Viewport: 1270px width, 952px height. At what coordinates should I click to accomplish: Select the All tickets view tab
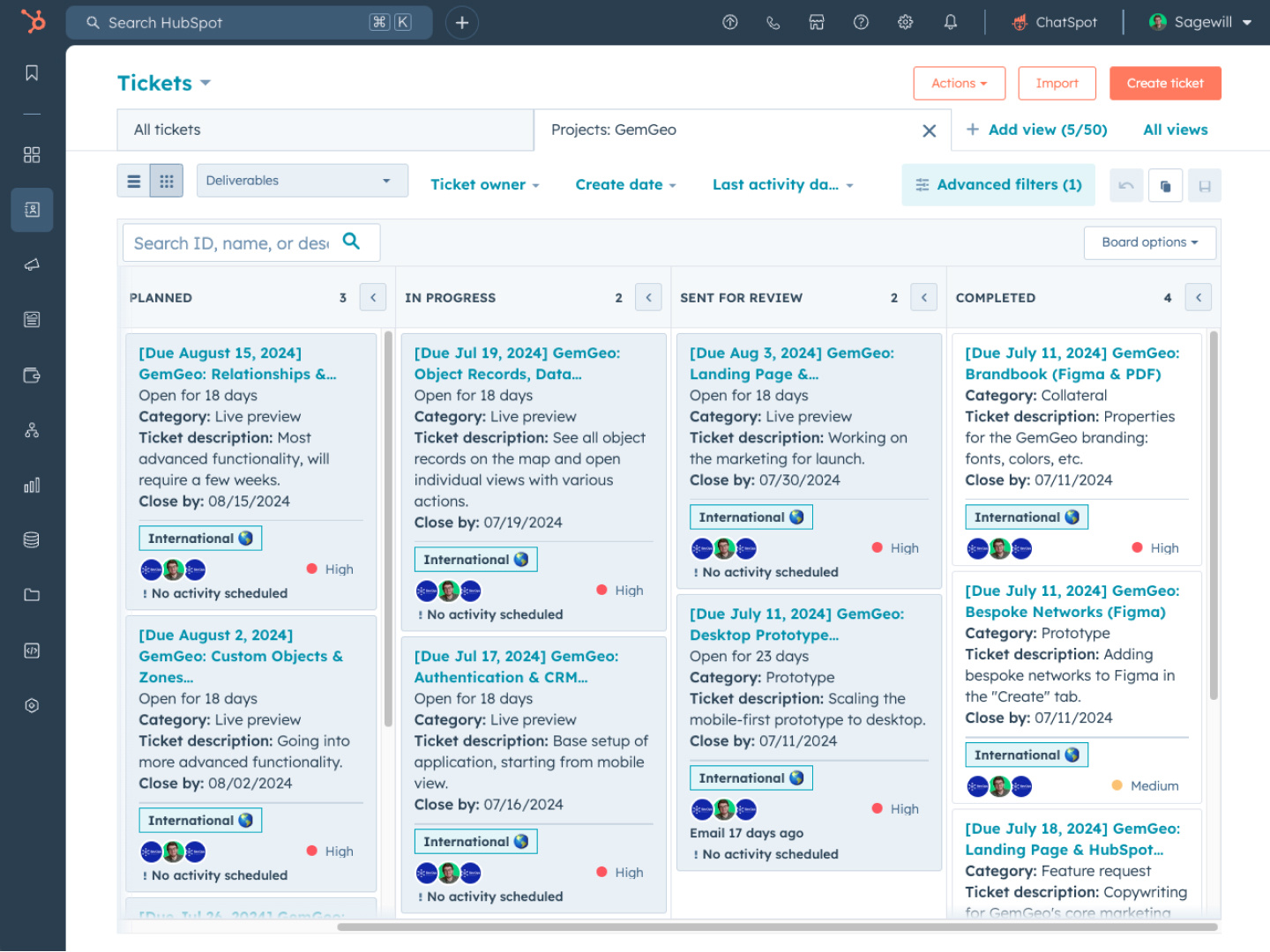[x=325, y=130]
